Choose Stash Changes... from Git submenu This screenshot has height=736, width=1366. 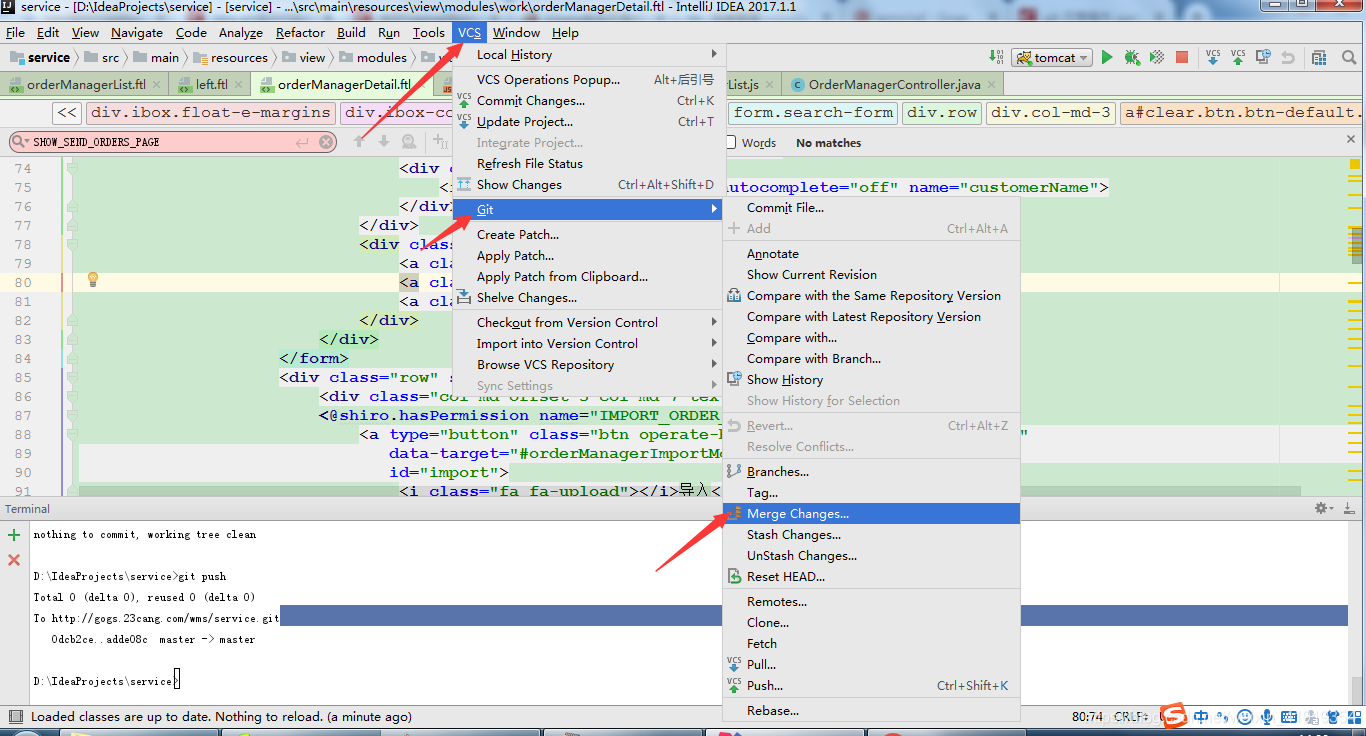871,535
